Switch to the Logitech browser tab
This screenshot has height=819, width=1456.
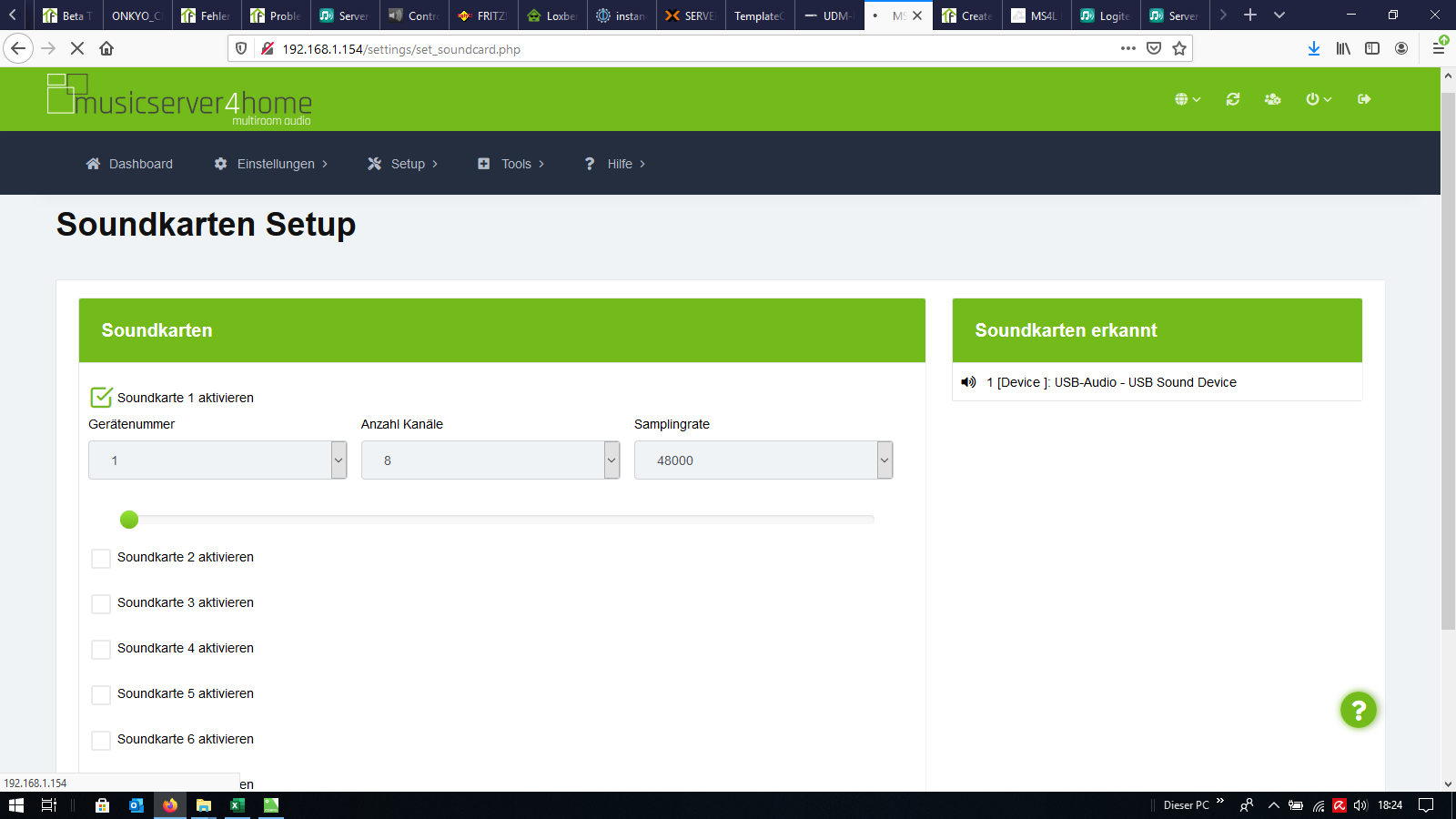1106,15
